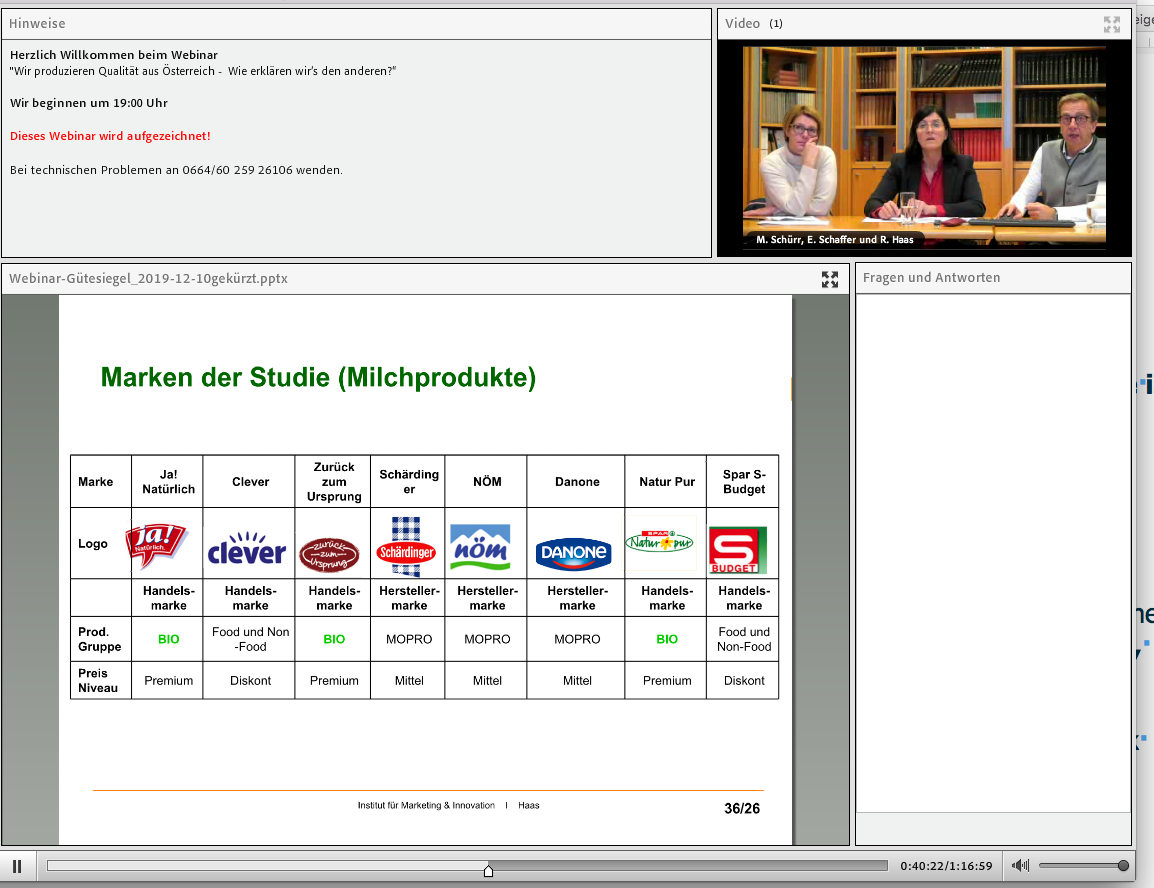
Task: Click the Ja! Natürlich logo in the table
Action: coord(156,545)
